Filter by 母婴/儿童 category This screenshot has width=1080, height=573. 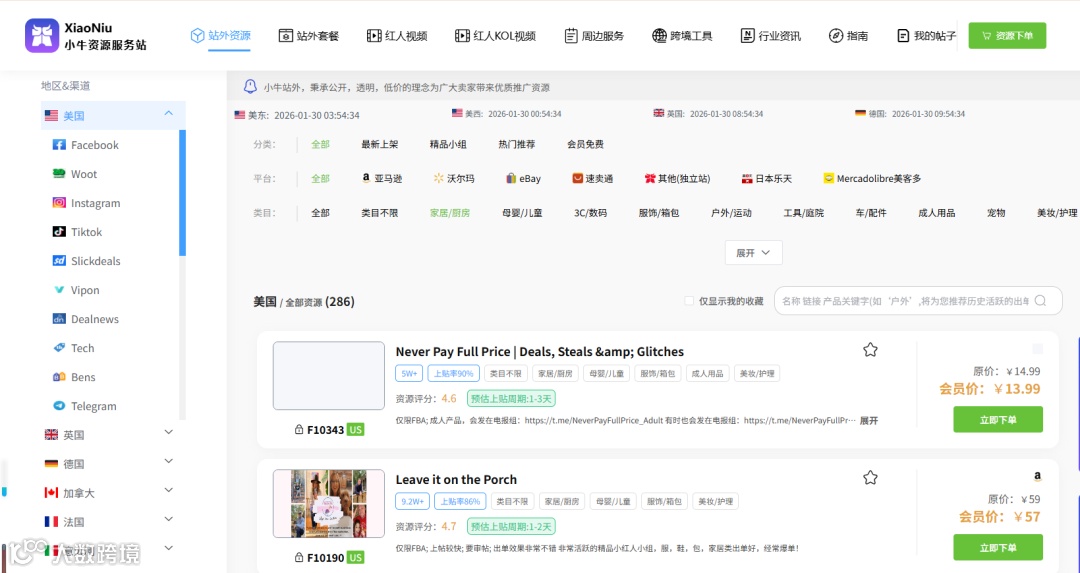coord(522,213)
